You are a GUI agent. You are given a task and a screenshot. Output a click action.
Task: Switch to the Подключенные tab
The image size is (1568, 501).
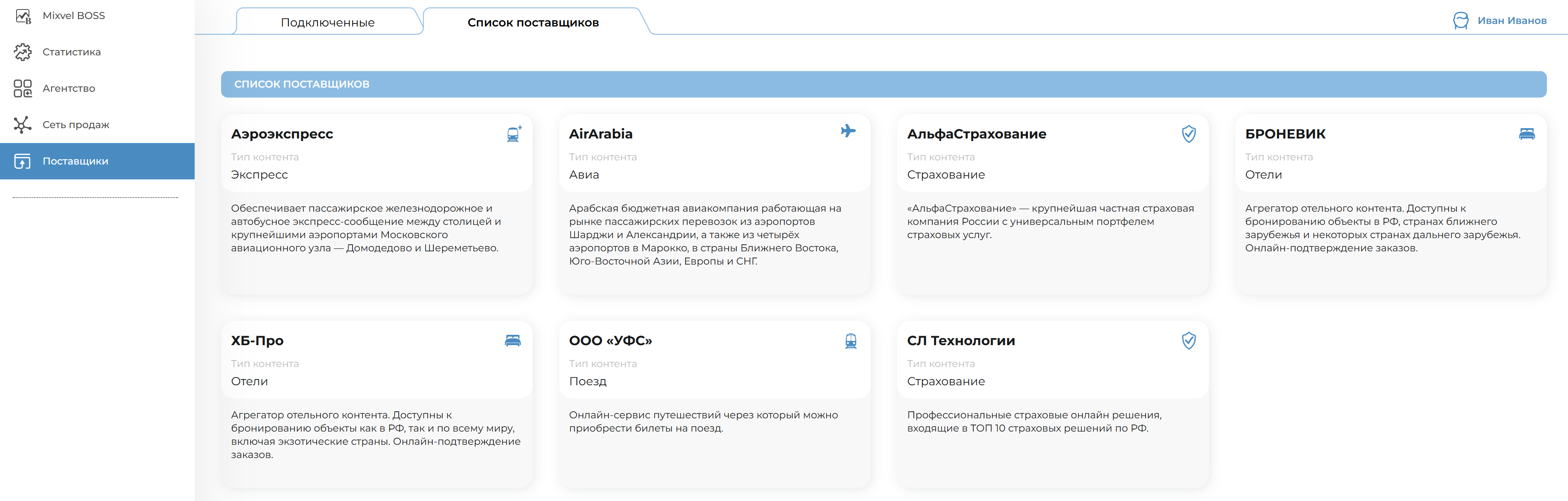(327, 22)
